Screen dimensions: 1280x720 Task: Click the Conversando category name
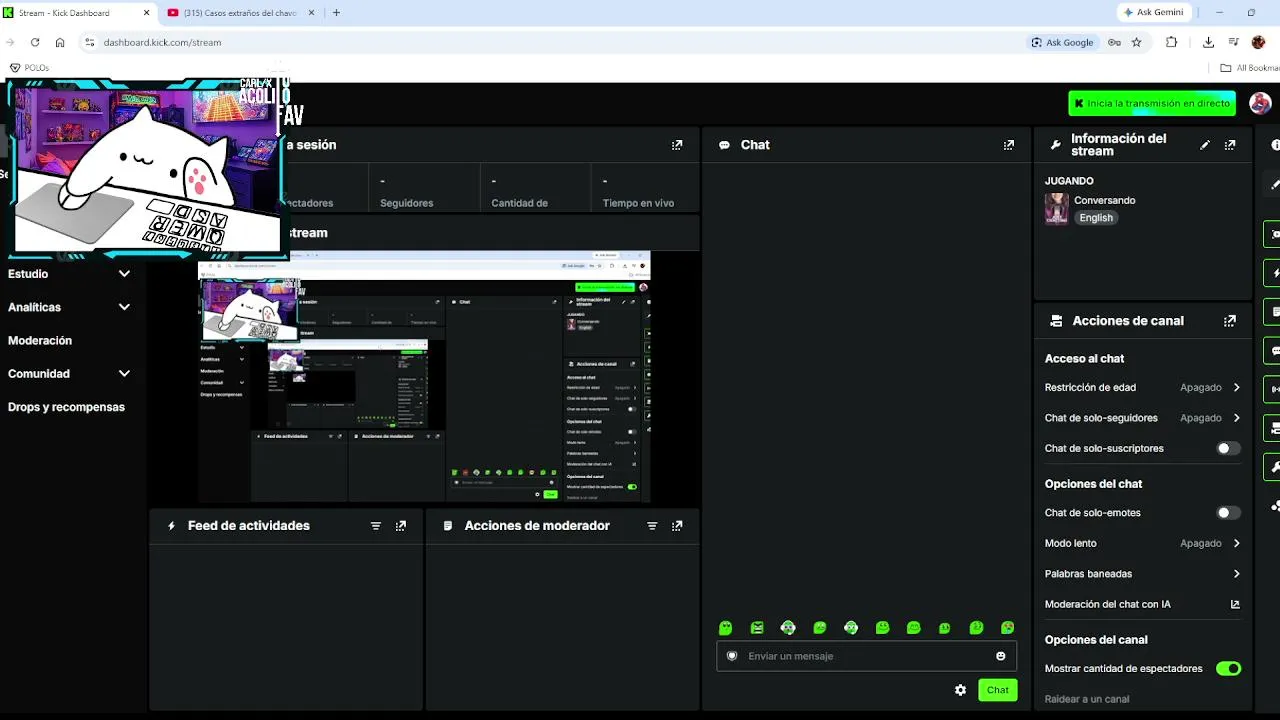click(x=1105, y=200)
